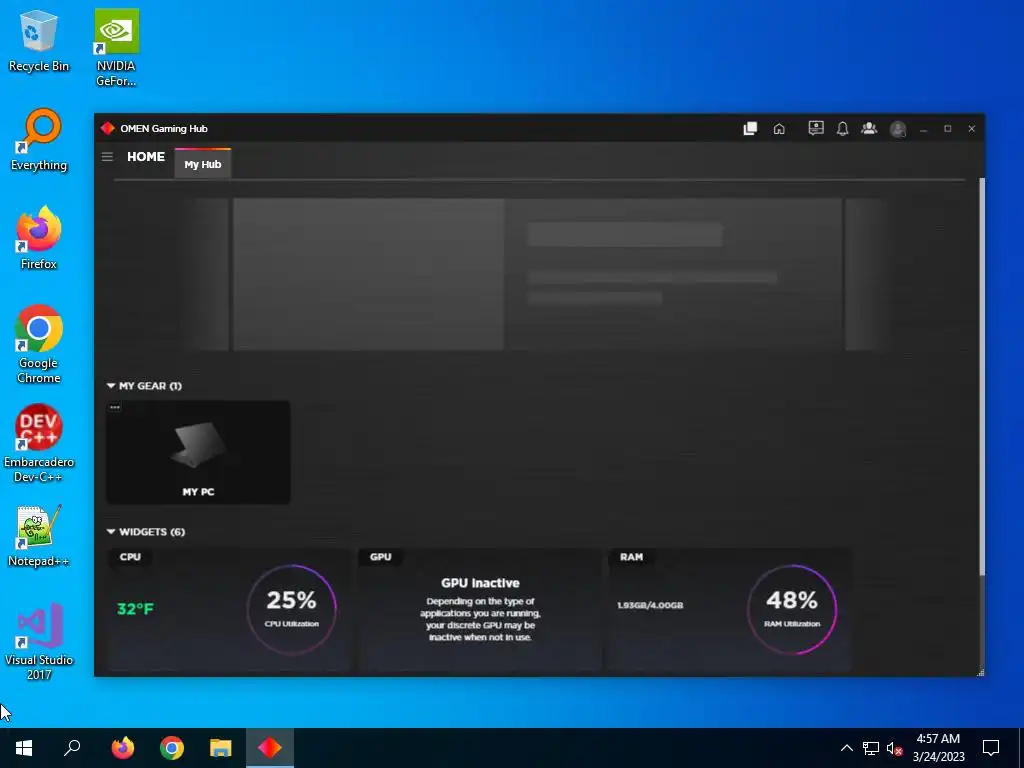Screen dimensions: 1024x768
Task: Launch Firefox from the taskbar
Action: point(123,748)
